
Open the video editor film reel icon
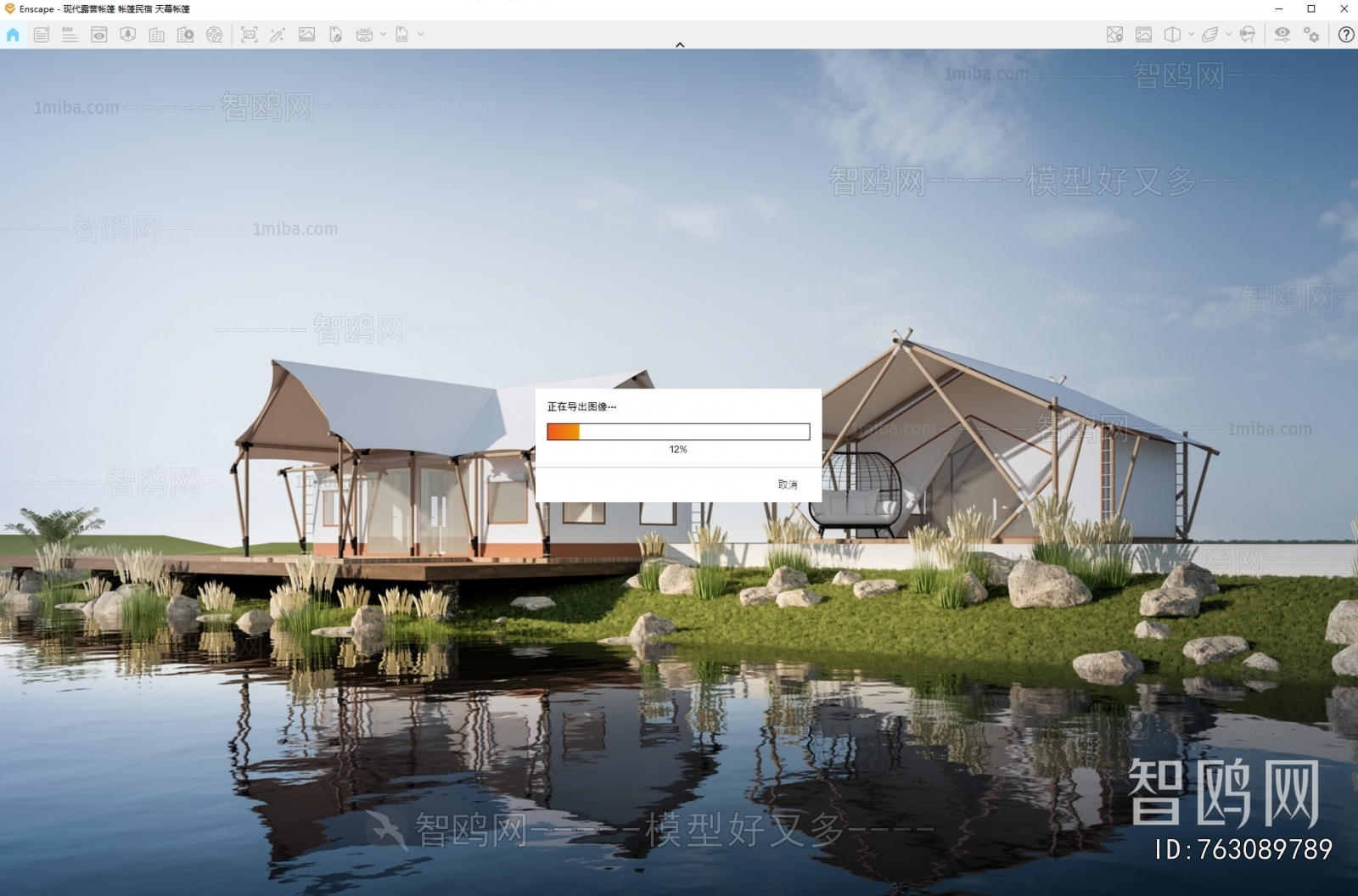(x=214, y=35)
